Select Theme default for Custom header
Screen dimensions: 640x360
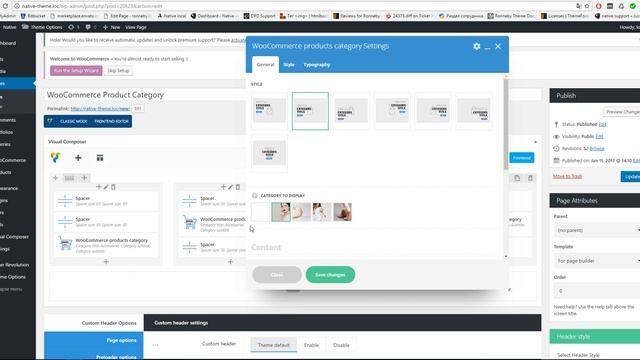[273, 345]
